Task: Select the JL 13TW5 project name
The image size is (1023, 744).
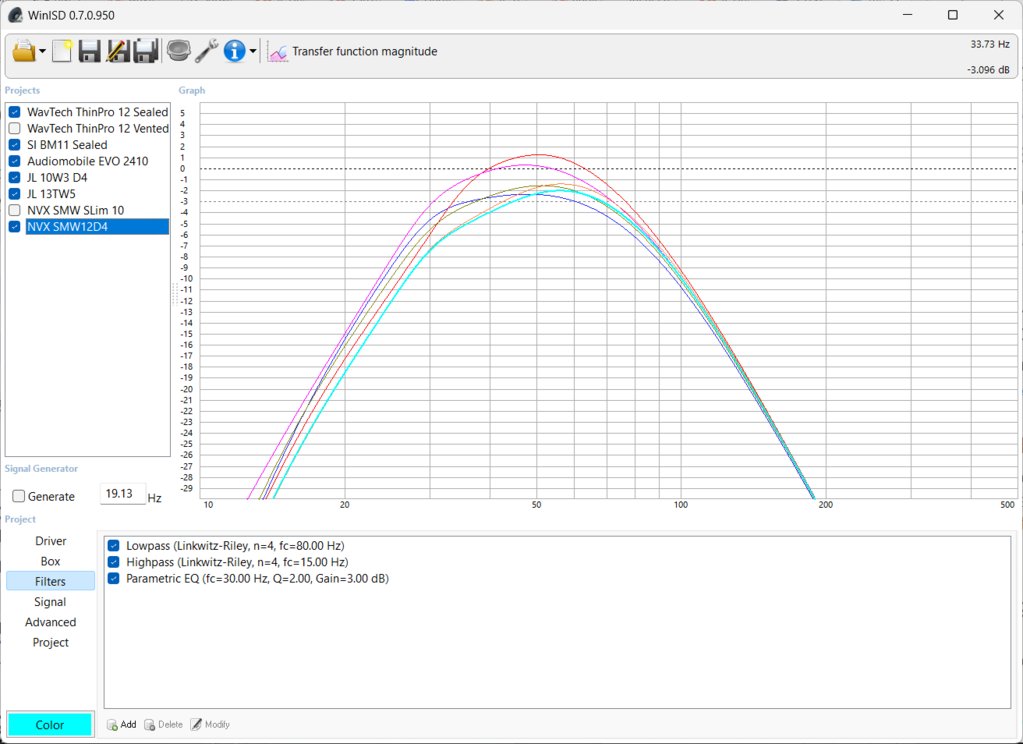Action: coord(52,194)
